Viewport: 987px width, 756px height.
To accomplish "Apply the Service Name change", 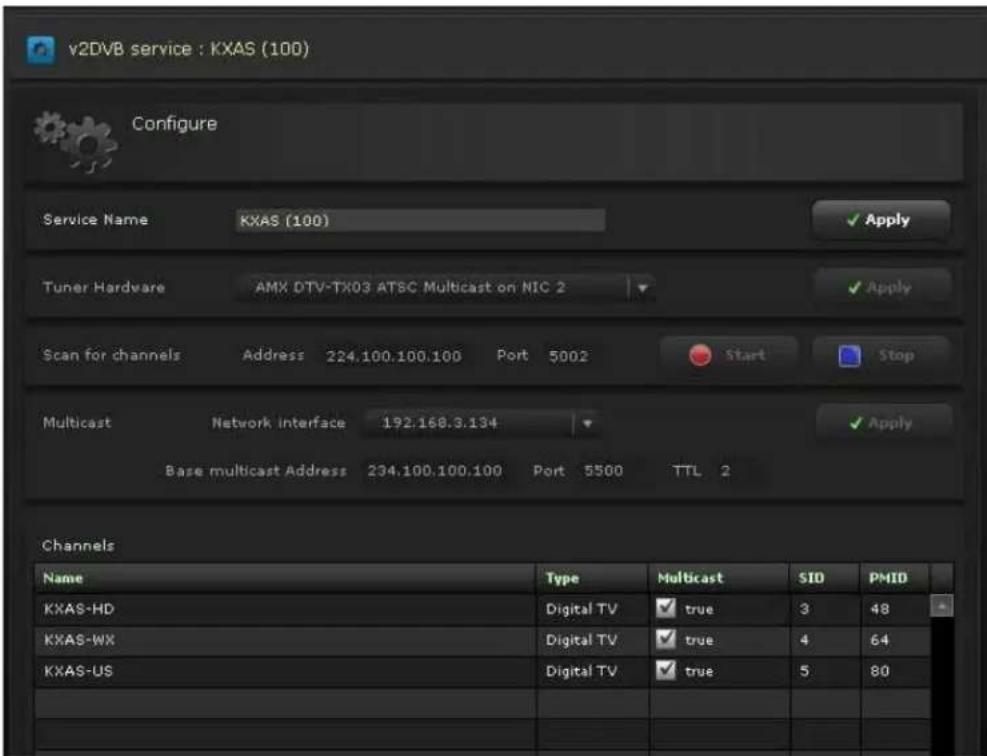I will click(881, 220).
